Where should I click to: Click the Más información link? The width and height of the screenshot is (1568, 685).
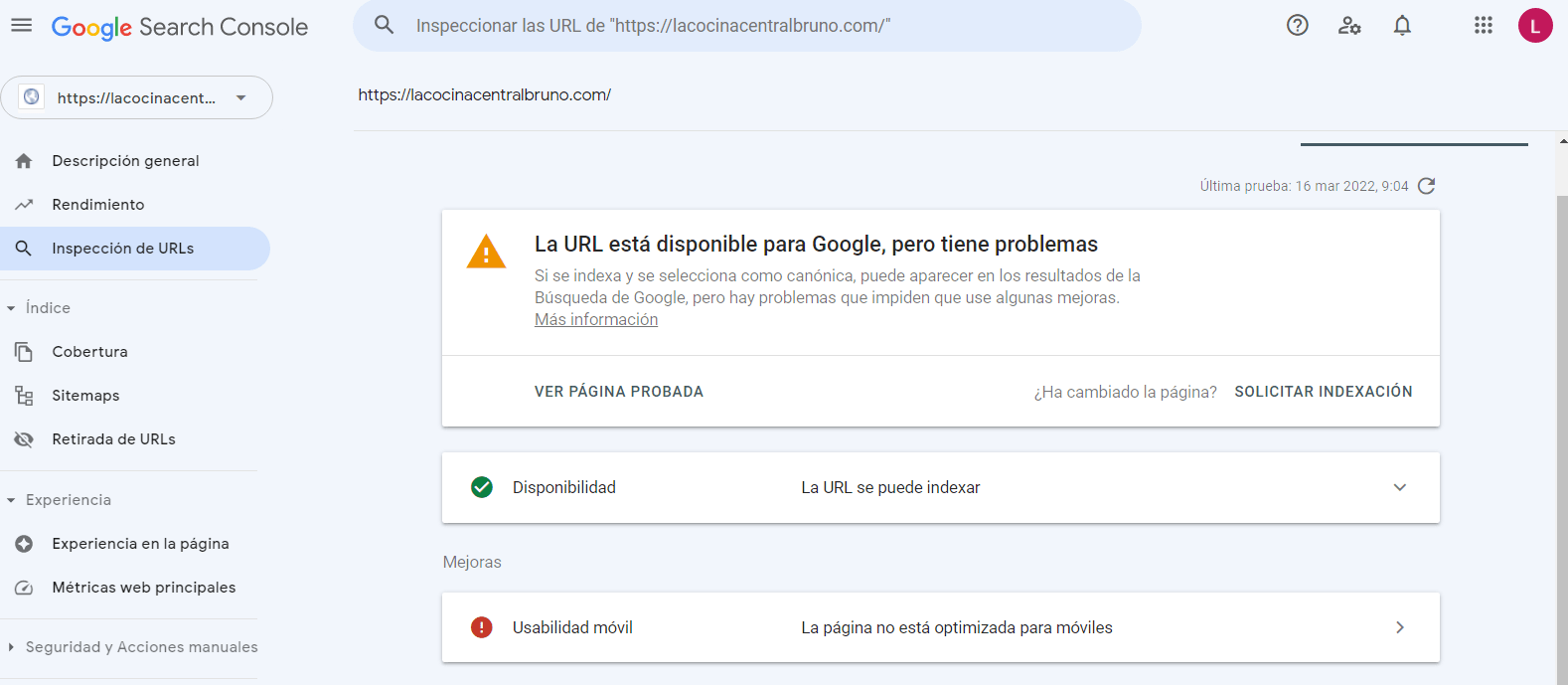click(596, 319)
